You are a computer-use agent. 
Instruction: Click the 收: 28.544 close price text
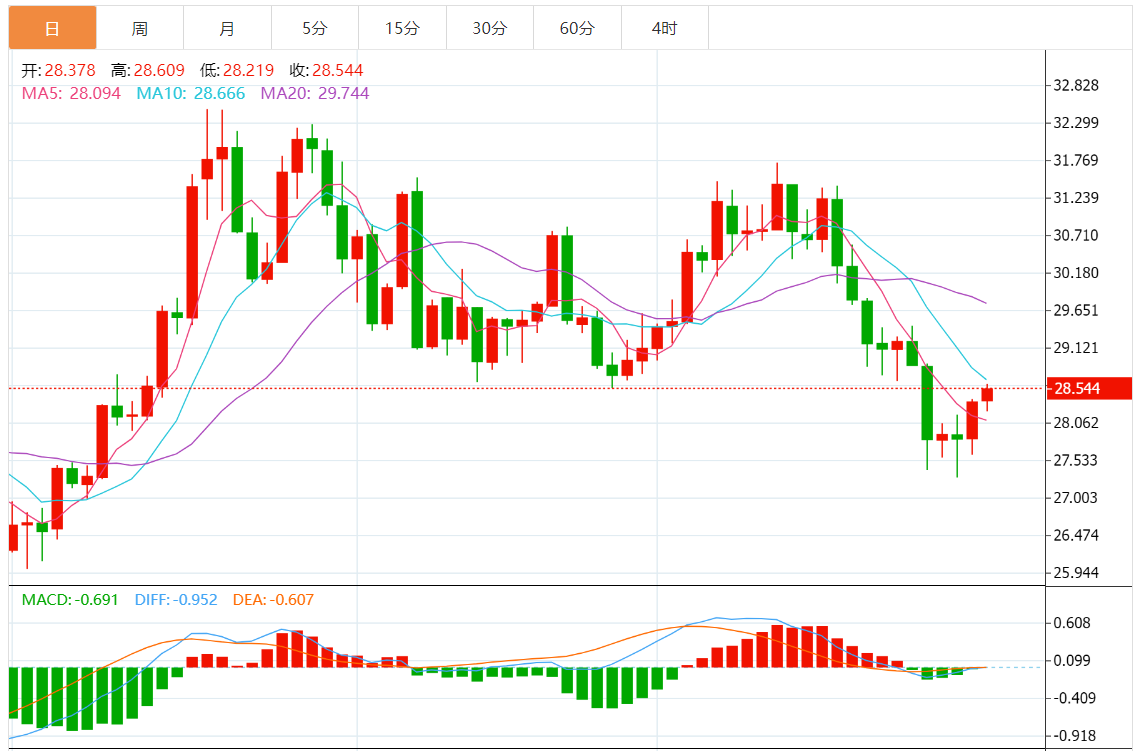click(327, 70)
